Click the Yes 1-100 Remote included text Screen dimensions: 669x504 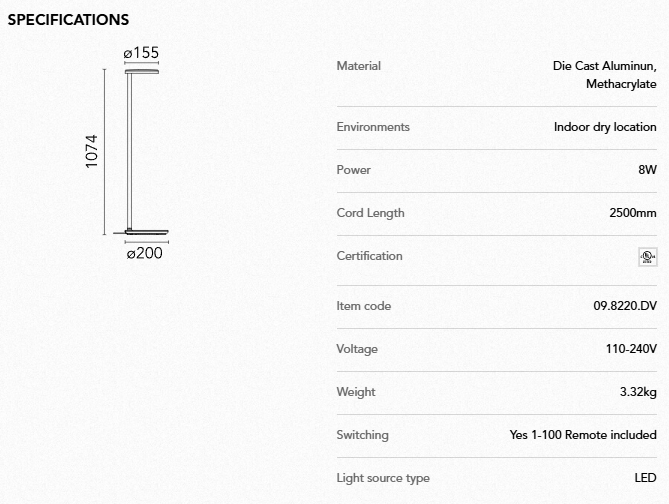(x=583, y=435)
